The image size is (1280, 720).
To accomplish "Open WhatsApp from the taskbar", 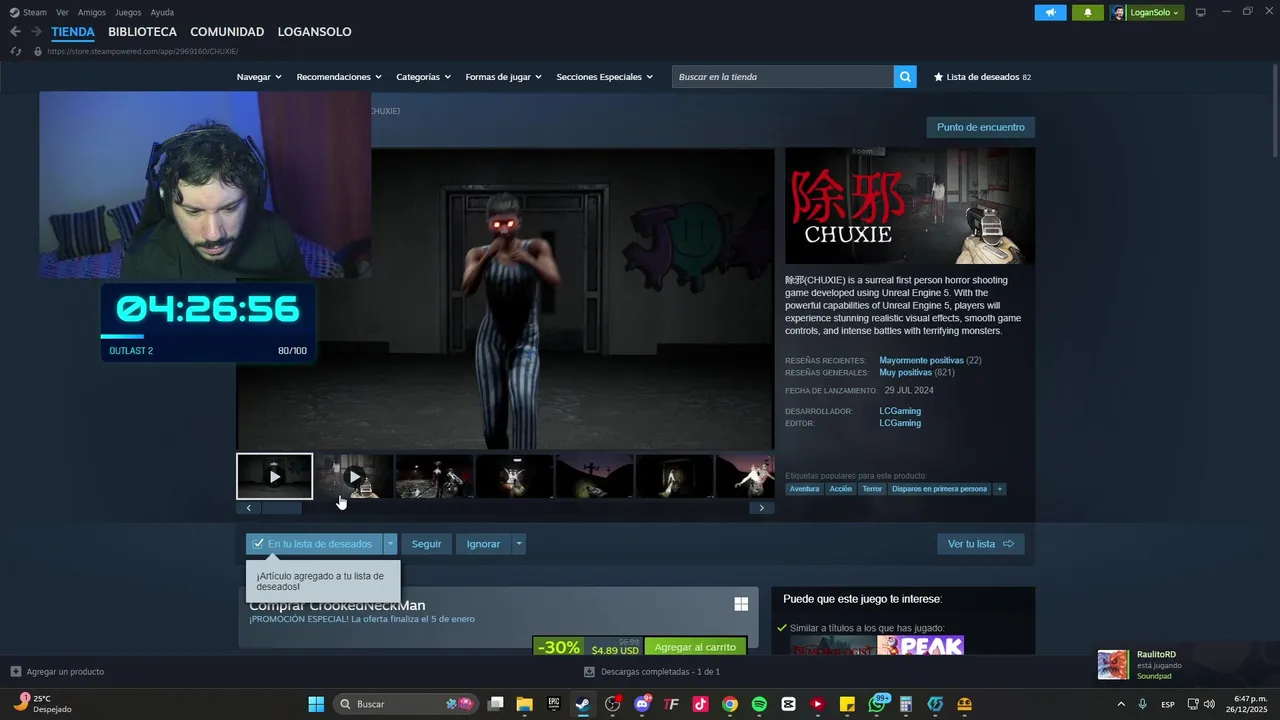I will [877, 704].
